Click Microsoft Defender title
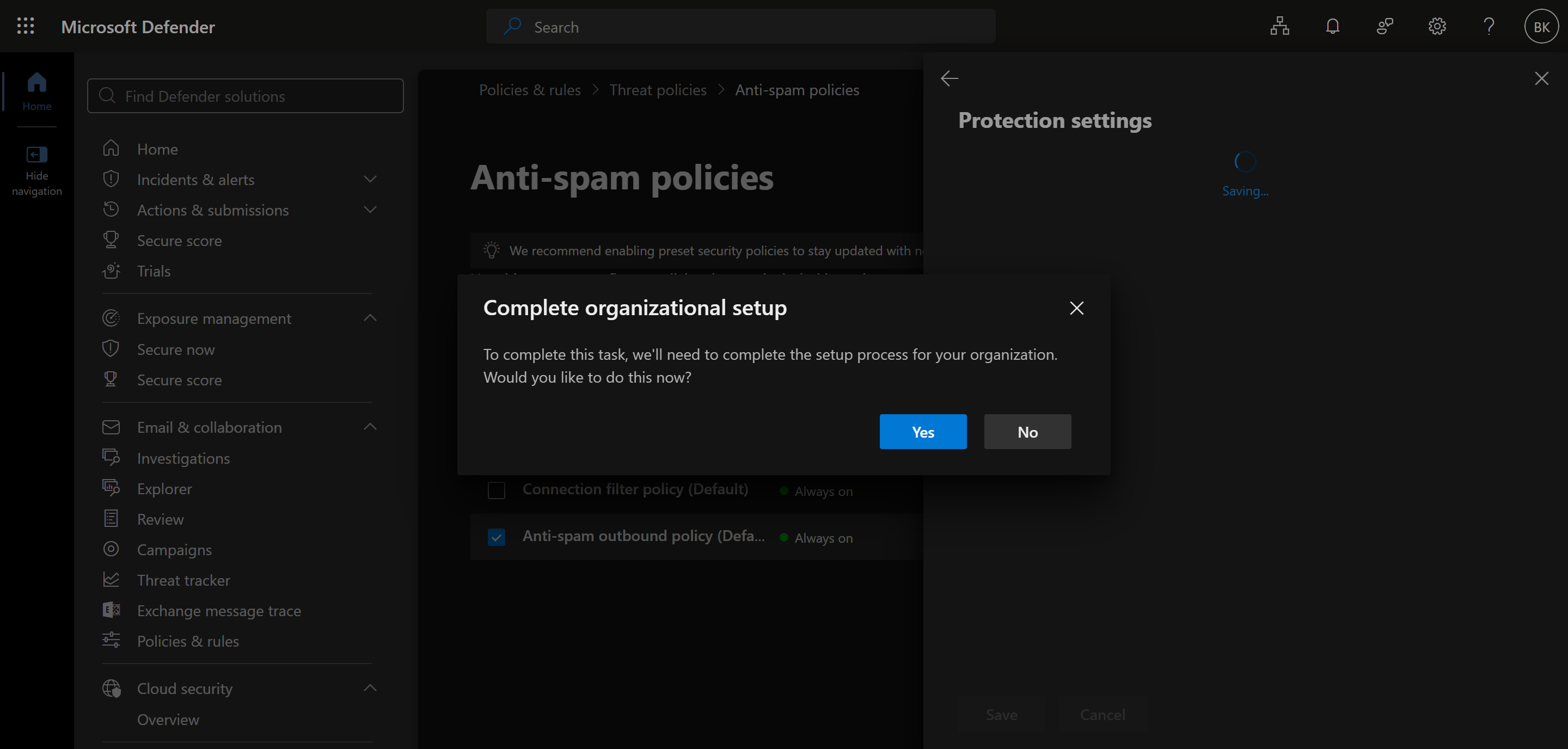Screen dimensions: 1568x749 [138, 26]
